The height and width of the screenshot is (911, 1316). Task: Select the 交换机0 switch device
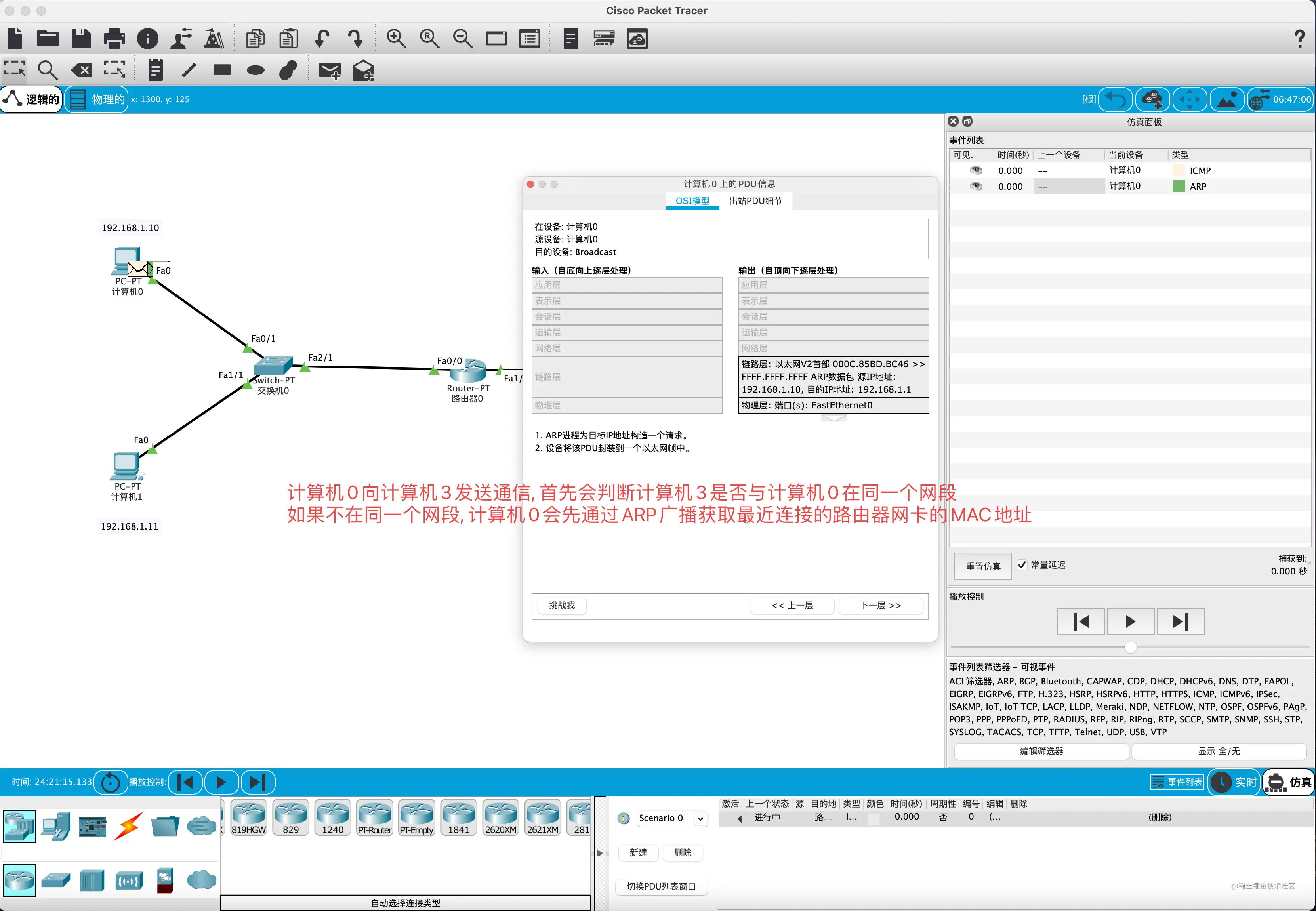(x=273, y=366)
